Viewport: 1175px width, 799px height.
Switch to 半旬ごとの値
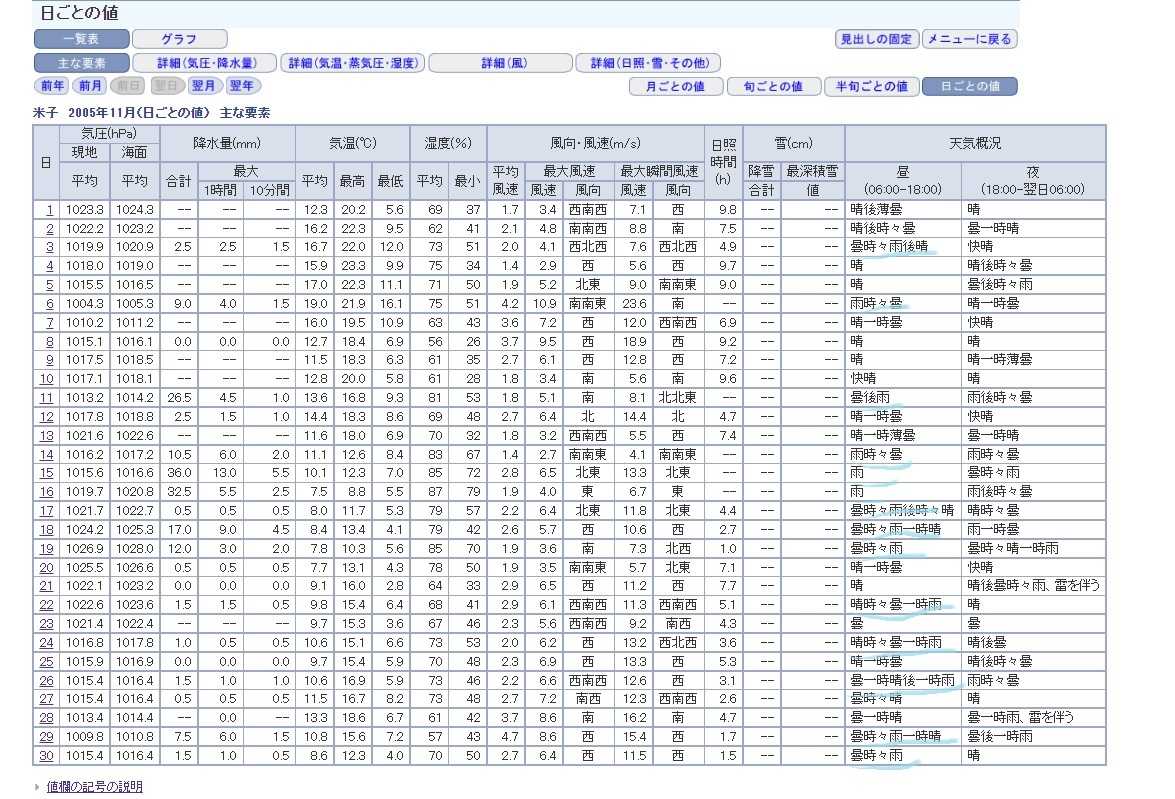872,86
